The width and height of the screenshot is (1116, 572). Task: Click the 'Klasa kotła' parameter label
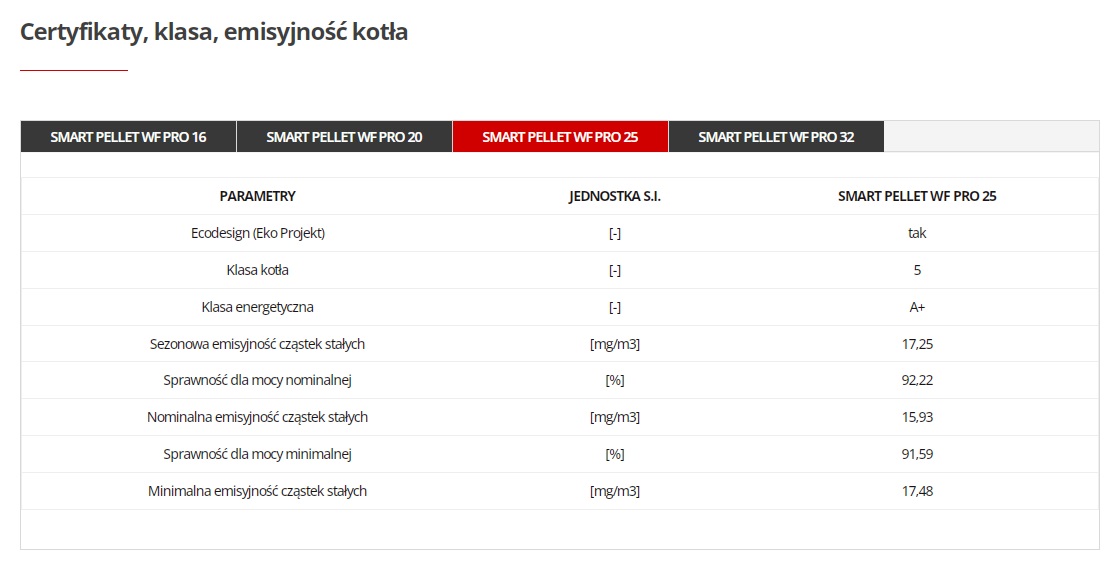258,270
